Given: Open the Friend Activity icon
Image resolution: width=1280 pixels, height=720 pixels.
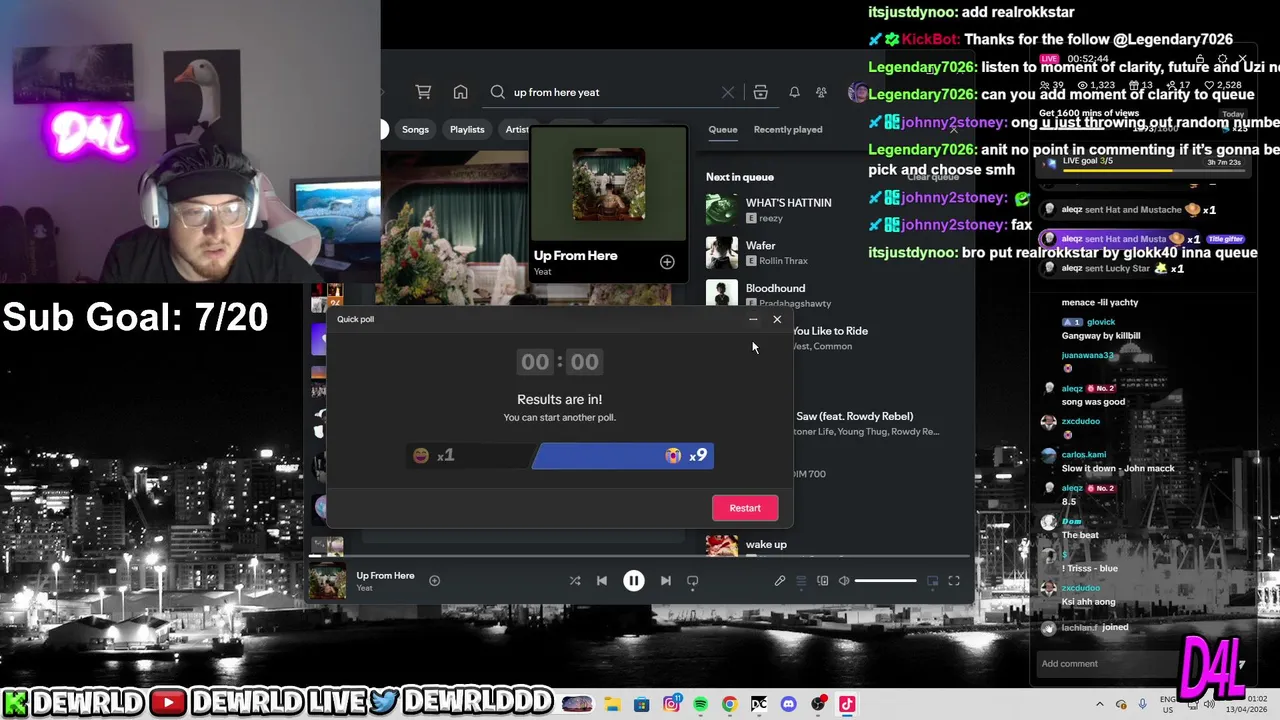Looking at the screenshot, I should pos(821,92).
